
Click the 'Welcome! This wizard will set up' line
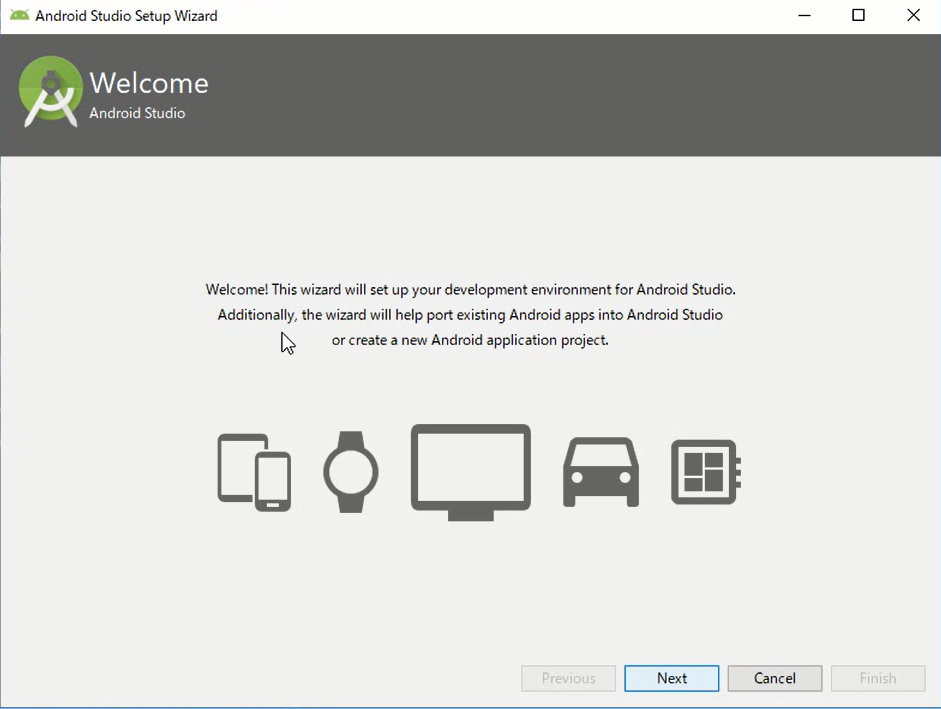pos(470,290)
